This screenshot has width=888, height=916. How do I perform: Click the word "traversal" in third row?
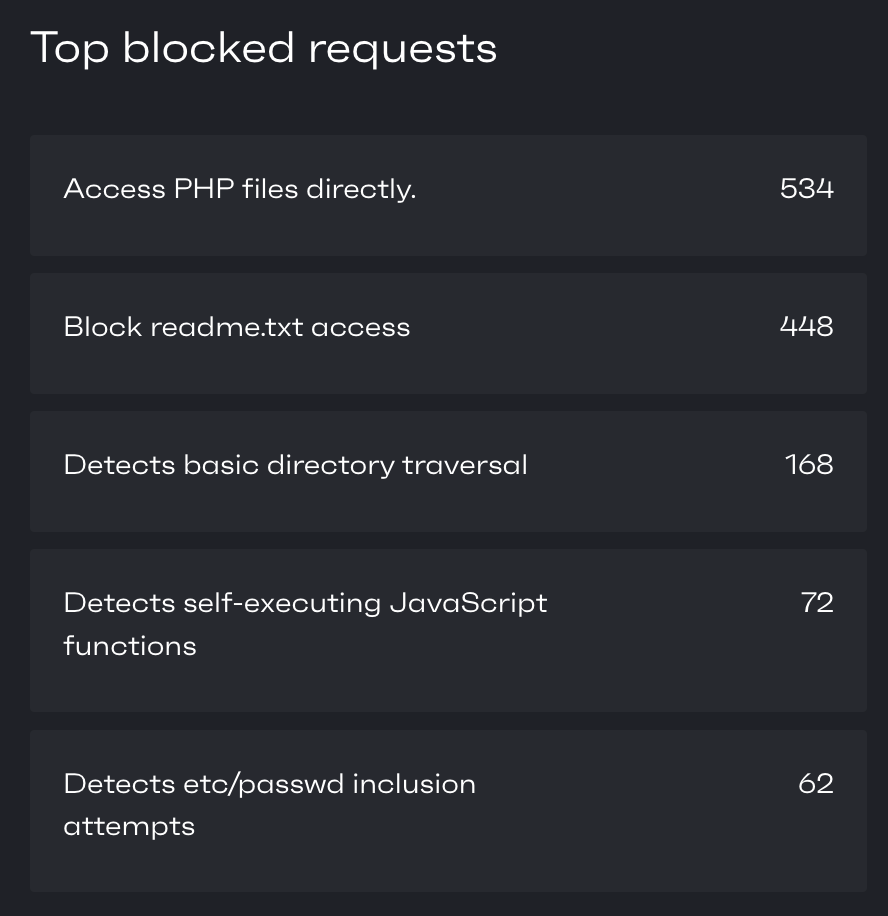point(464,465)
